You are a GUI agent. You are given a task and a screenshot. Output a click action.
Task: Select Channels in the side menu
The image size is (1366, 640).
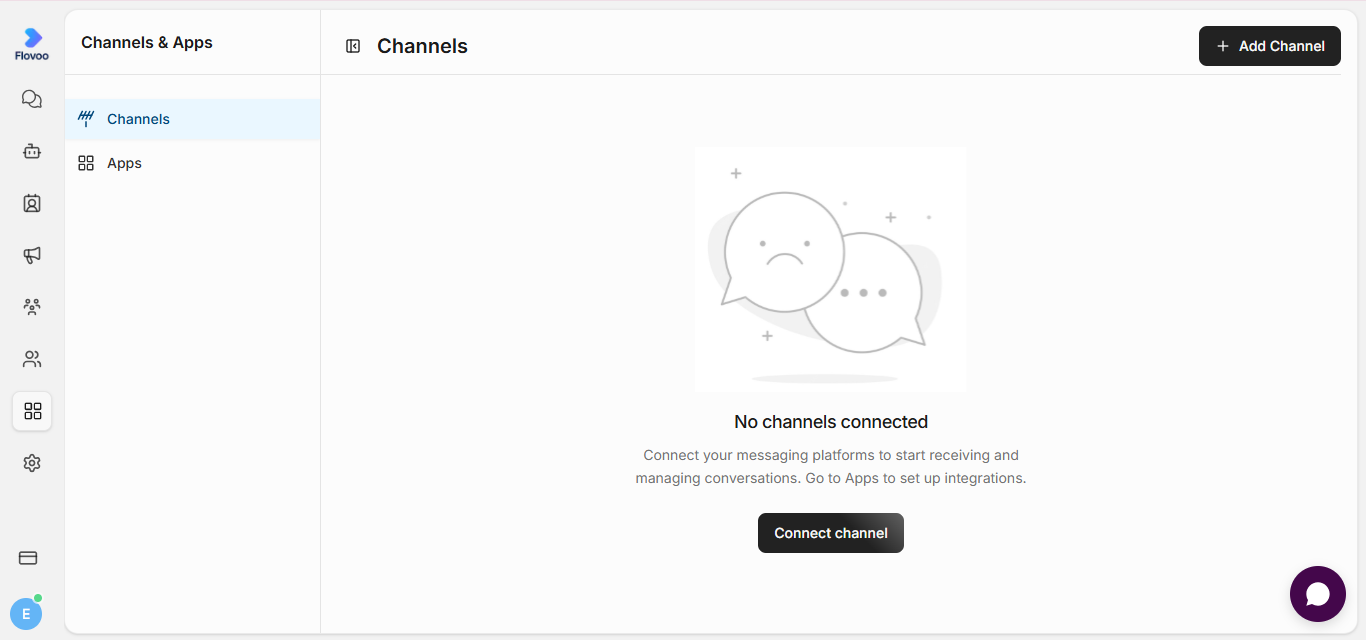[x=193, y=119]
